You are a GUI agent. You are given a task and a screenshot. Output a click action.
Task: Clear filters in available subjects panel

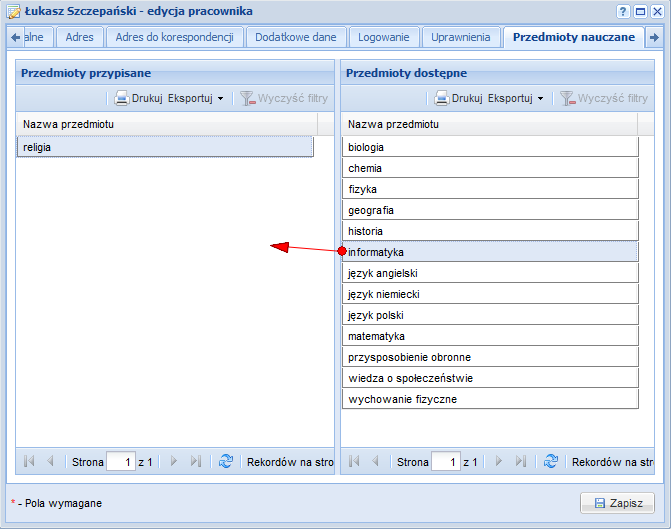click(x=604, y=98)
